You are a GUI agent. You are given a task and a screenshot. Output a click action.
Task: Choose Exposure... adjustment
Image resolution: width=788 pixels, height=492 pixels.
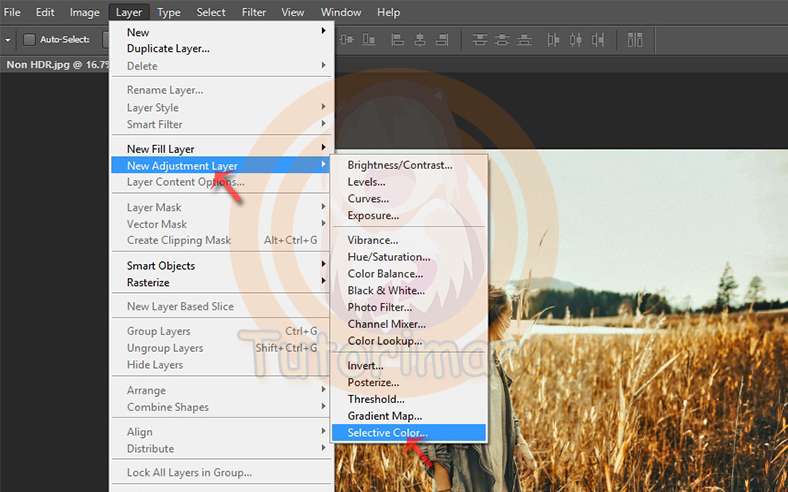click(x=409, y=215)
